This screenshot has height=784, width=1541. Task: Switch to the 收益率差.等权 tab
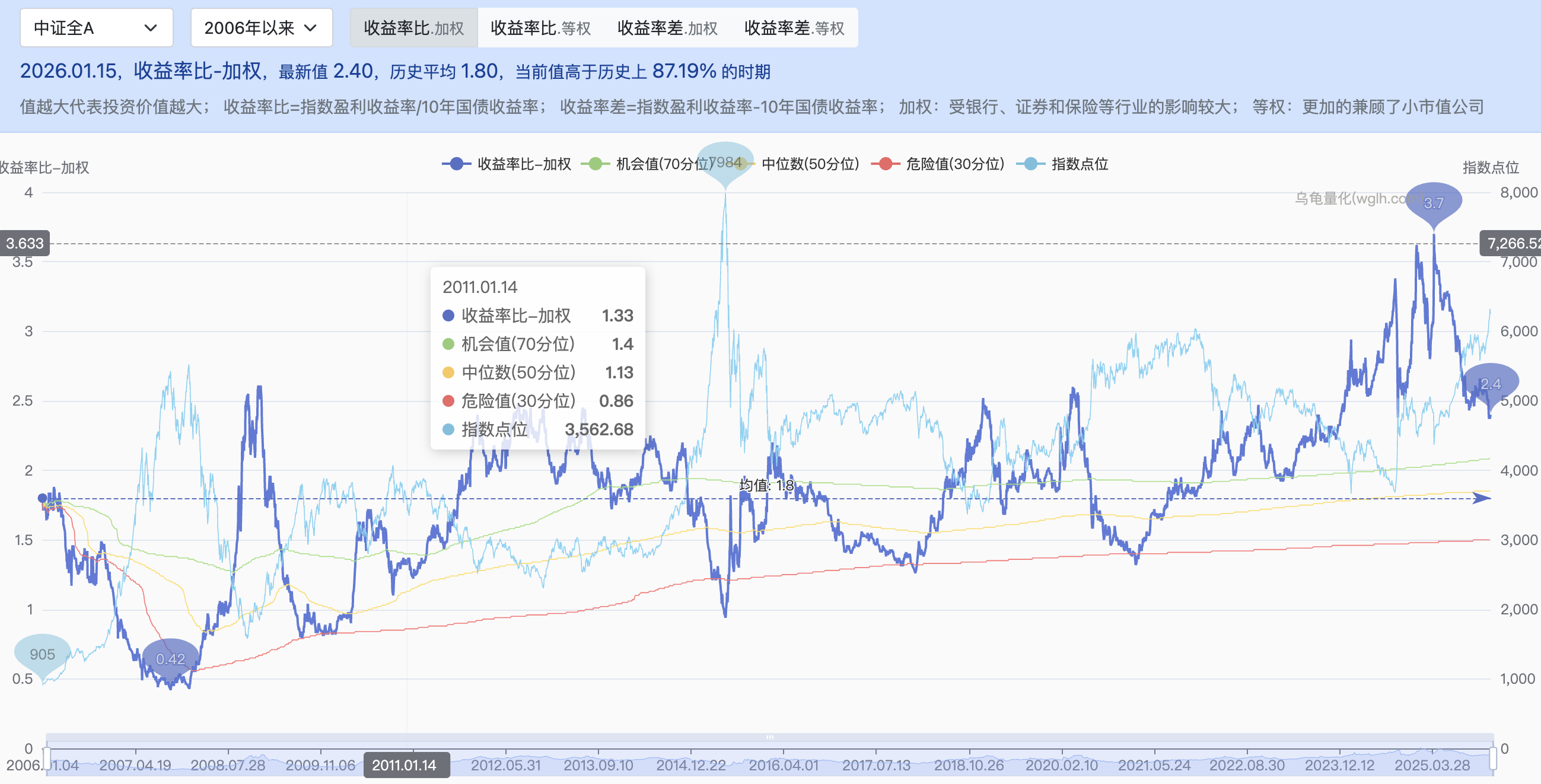click(794, 27)
